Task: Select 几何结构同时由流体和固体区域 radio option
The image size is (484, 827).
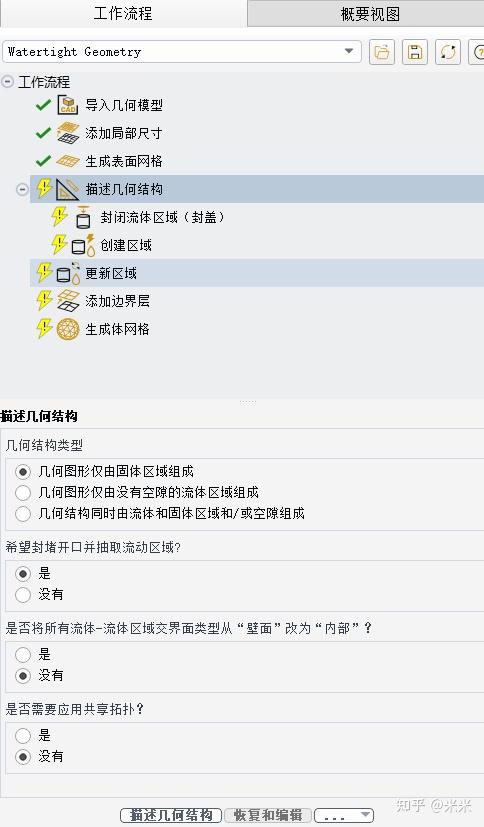Action: coord(23,514)
